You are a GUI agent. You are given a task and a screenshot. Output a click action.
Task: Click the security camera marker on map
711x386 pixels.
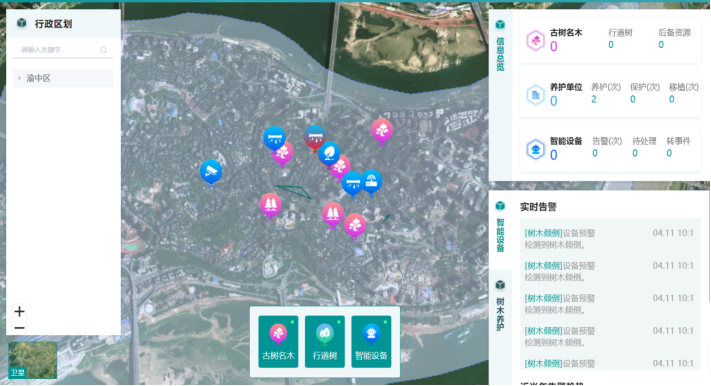[211, 172]
